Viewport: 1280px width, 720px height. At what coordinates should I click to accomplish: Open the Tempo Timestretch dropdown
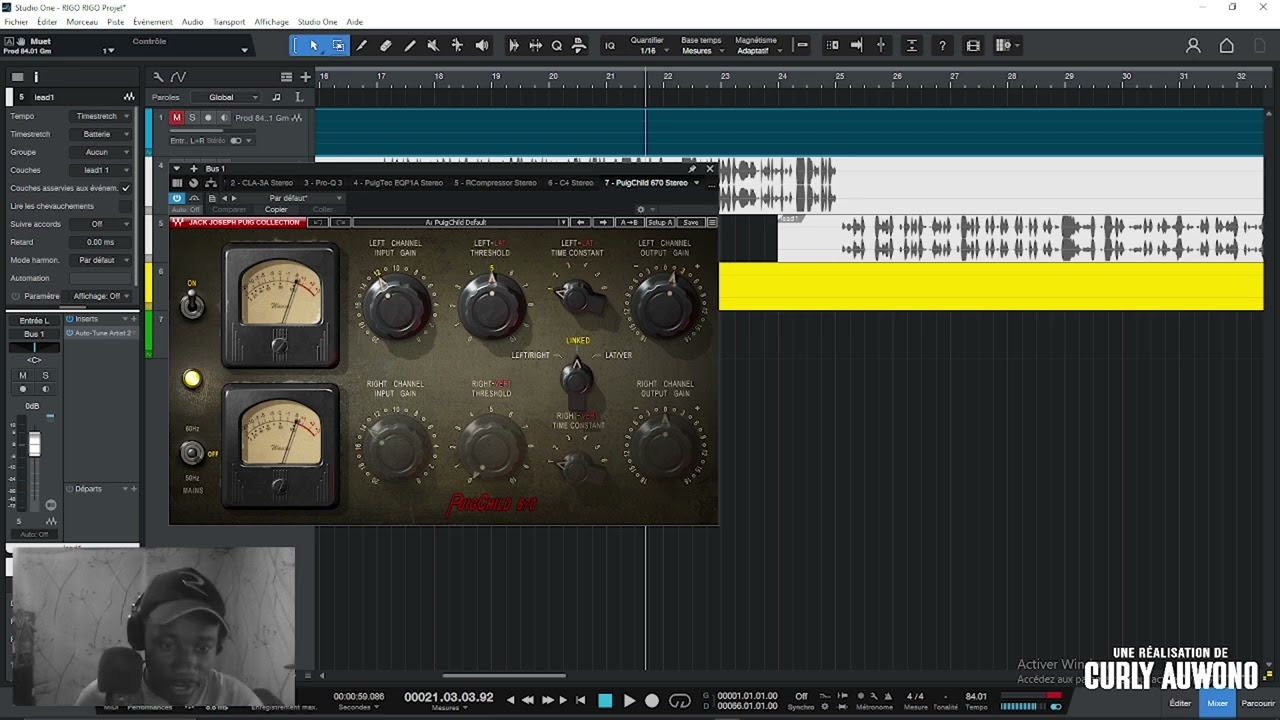tap(102, 116)
